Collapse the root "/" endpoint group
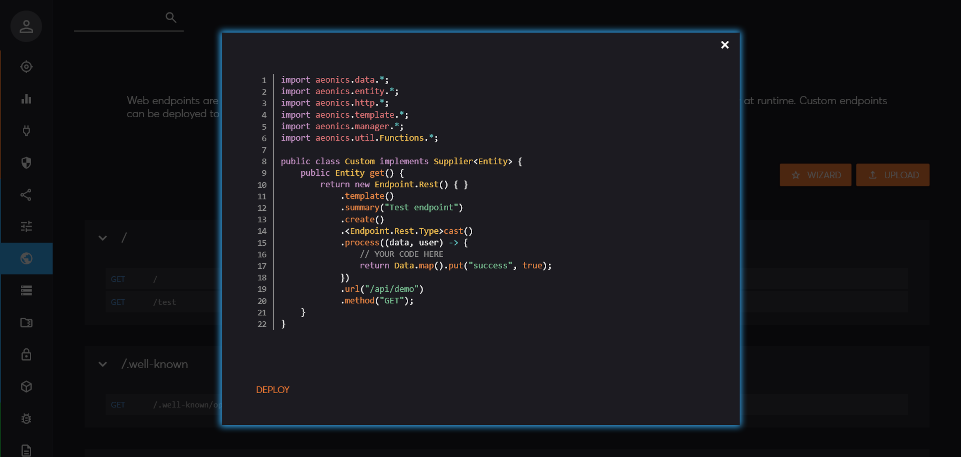Screen dimensions: 961x457 click(x=102, y=238)
